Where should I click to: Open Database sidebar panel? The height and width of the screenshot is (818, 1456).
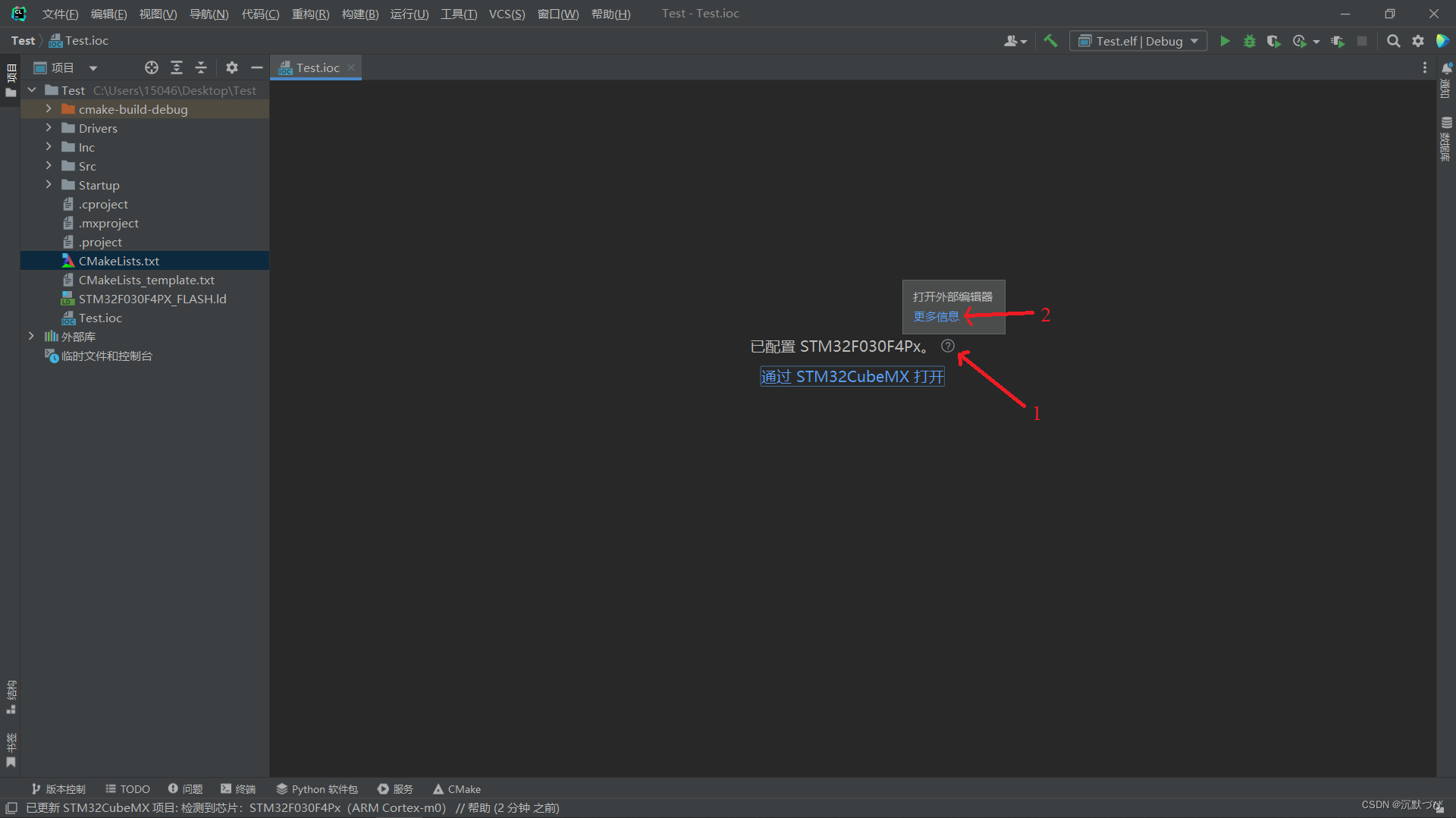[1446, 139]
